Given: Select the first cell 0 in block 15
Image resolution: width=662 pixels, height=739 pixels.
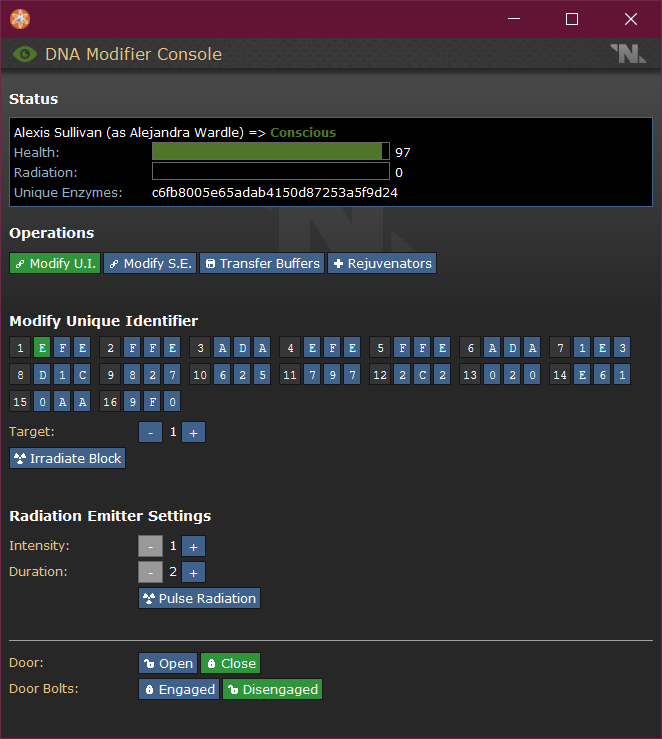Looking at the screenshot, I should 42,402.
